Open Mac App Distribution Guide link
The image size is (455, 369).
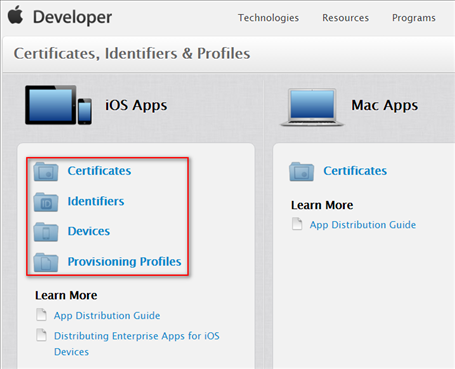click(x=363, y=225)
